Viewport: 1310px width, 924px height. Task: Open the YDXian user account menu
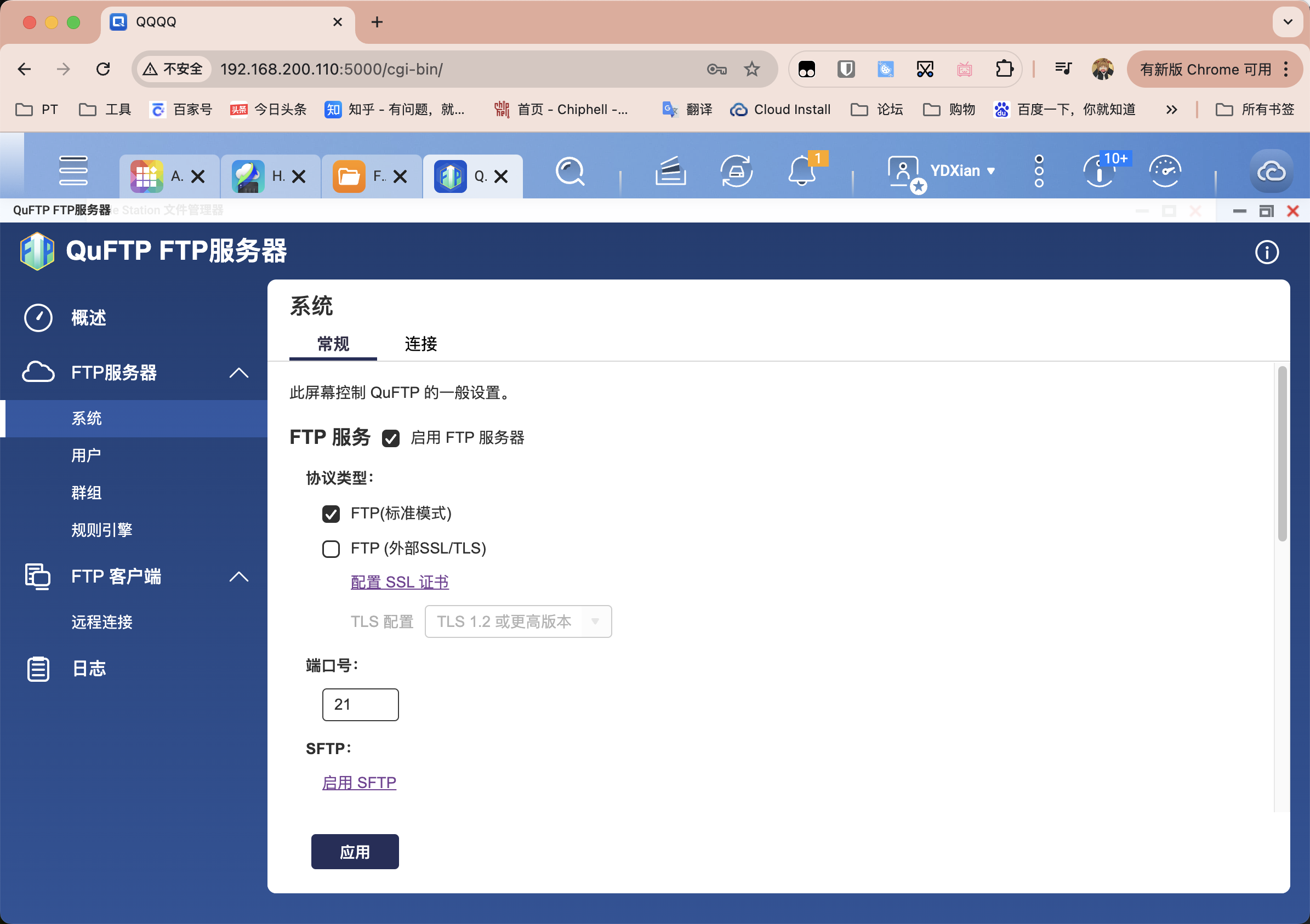[962, 170]
